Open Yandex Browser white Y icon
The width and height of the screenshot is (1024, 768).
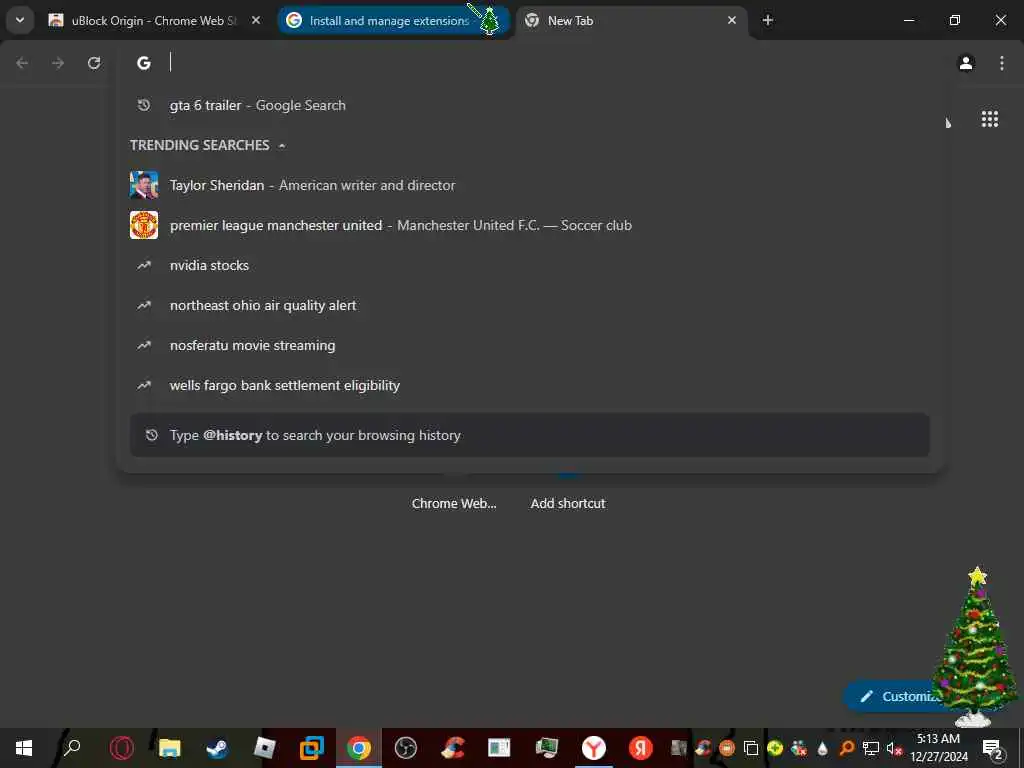[x=594, y=748]
